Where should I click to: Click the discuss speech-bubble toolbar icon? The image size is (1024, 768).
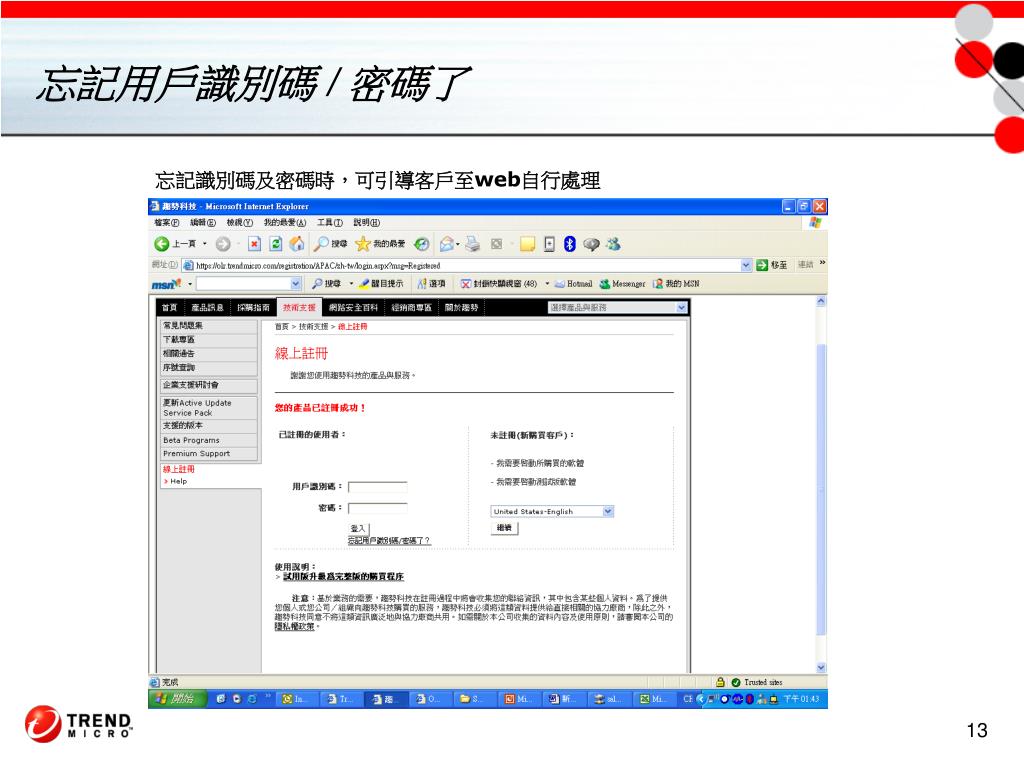click(591, 244)
